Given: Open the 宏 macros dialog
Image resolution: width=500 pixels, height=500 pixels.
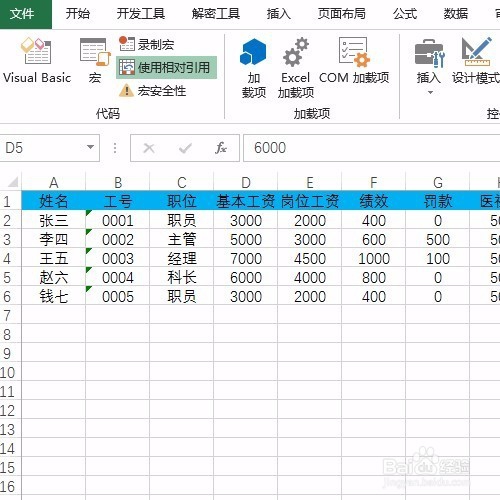Looking at the screenshot, I should [x=95, y=60].
